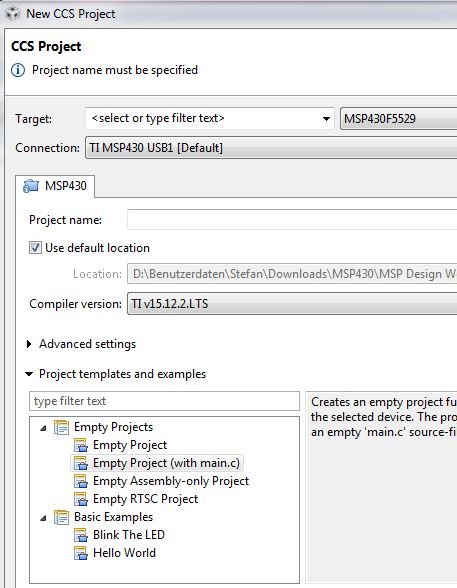Select Hello World example
457x588 pixels.
pyautogui.click(x=124, y=553)
